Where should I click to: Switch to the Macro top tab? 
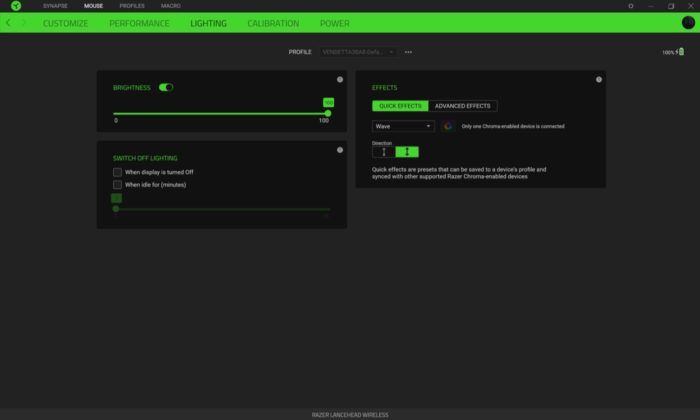coord(171,6)
